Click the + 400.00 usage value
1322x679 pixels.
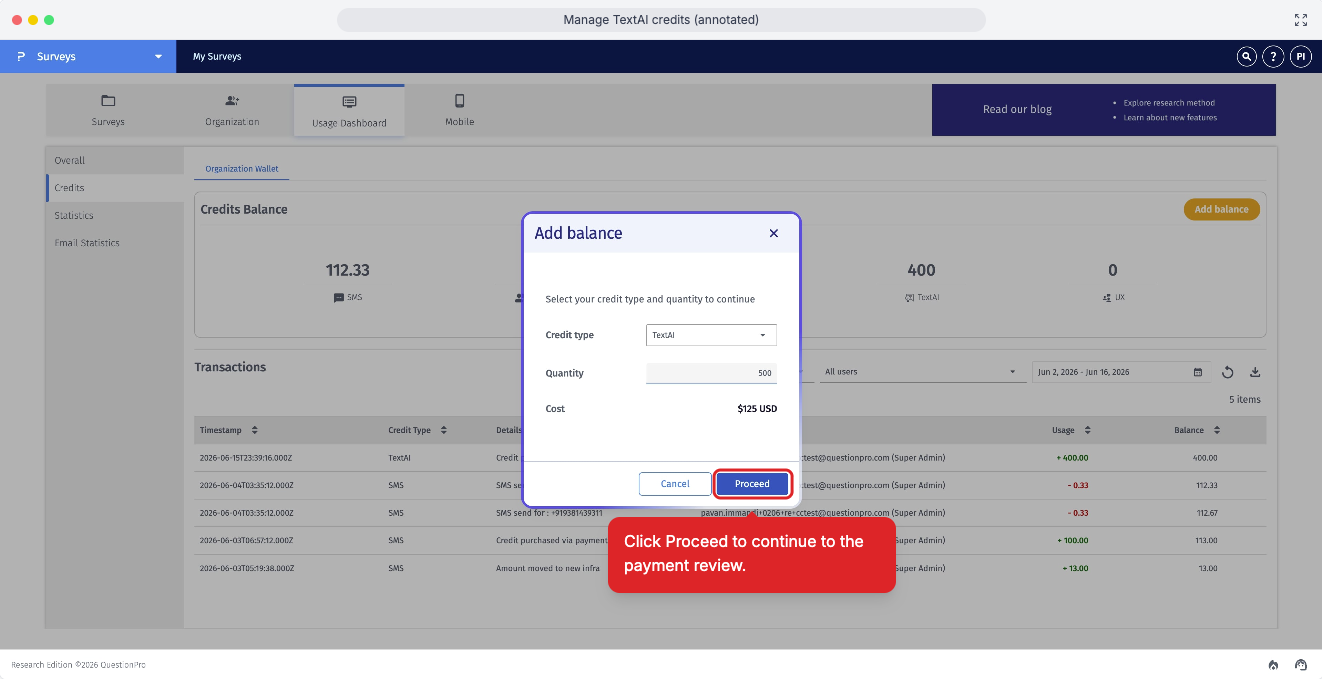tap(1071, 457)
